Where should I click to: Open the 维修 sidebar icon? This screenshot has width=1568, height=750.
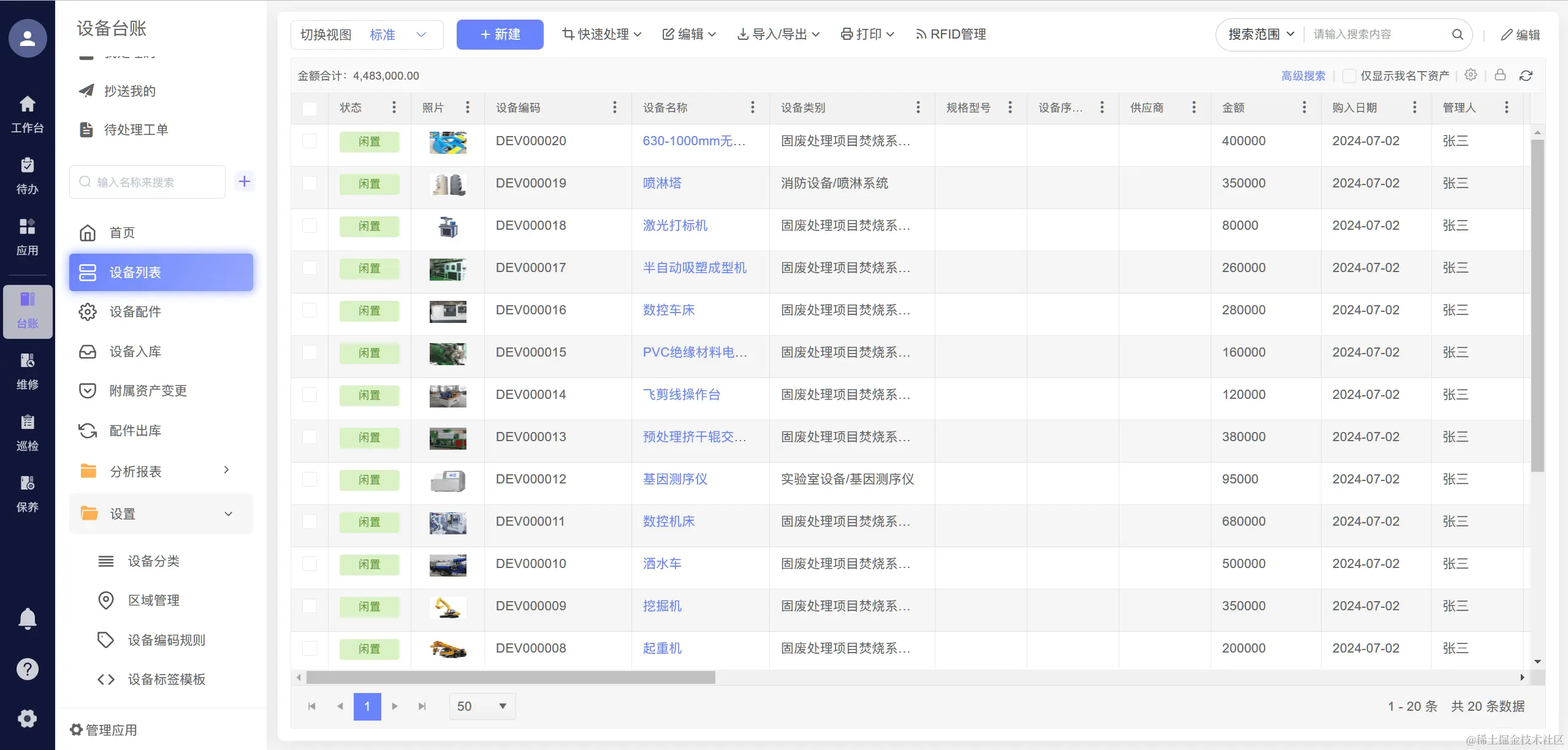[x=27, y=371]
